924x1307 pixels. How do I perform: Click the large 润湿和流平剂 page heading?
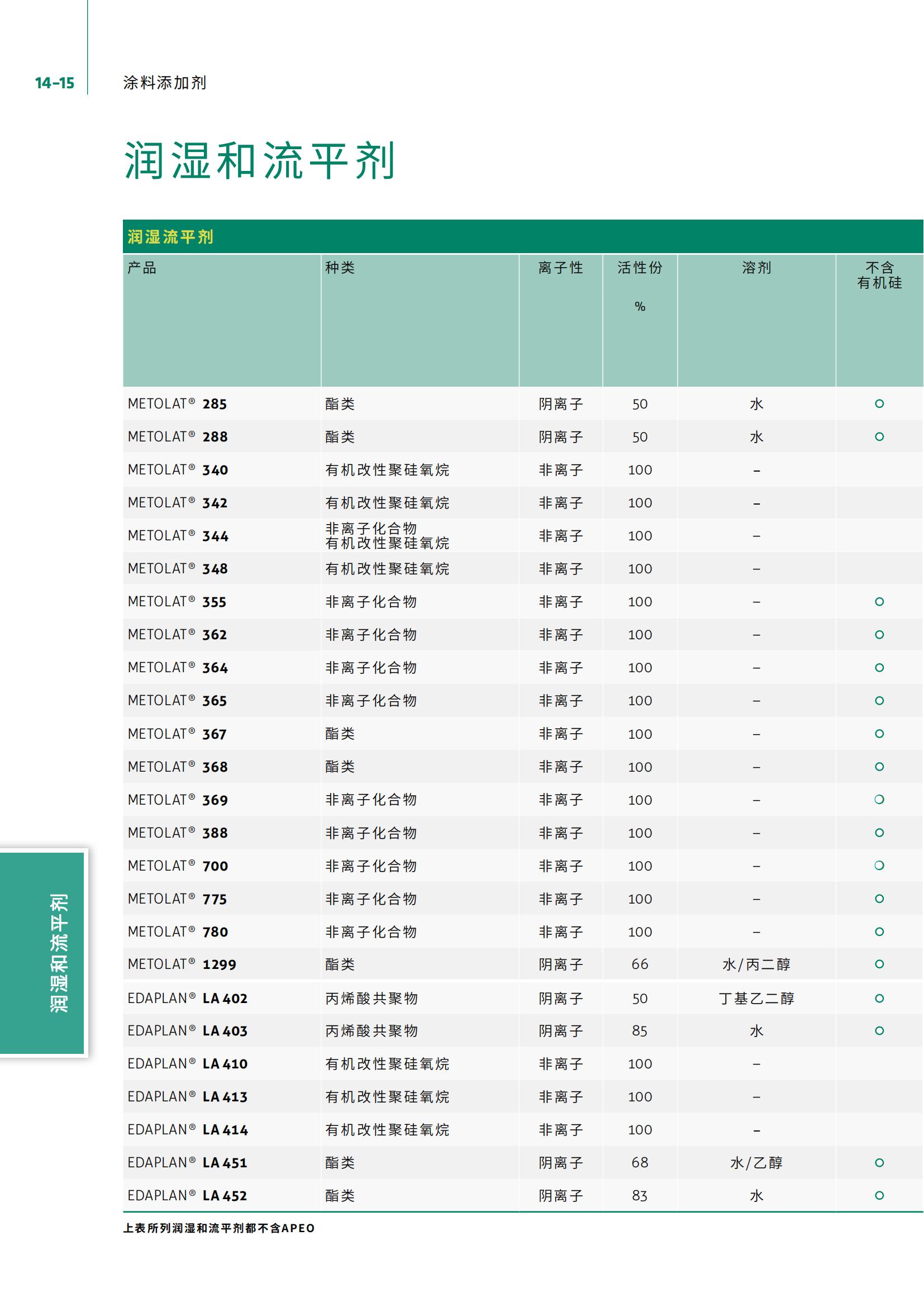click(x=259, y=160)
